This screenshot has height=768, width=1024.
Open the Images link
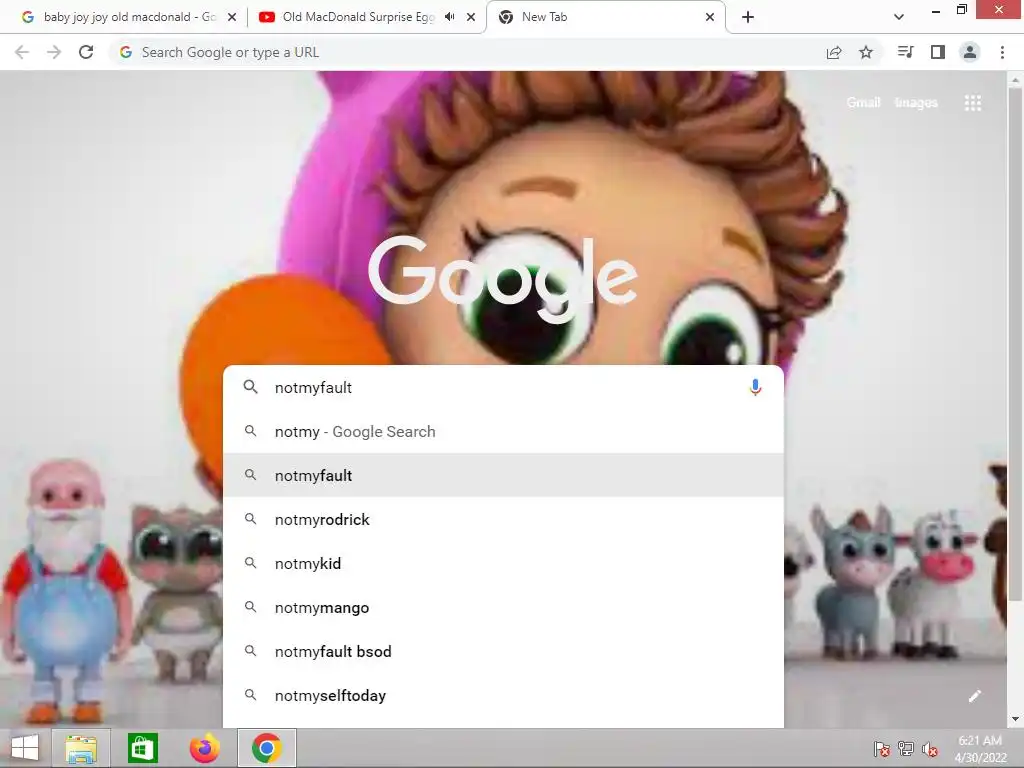pyautogui.click(x=916, y=103)
